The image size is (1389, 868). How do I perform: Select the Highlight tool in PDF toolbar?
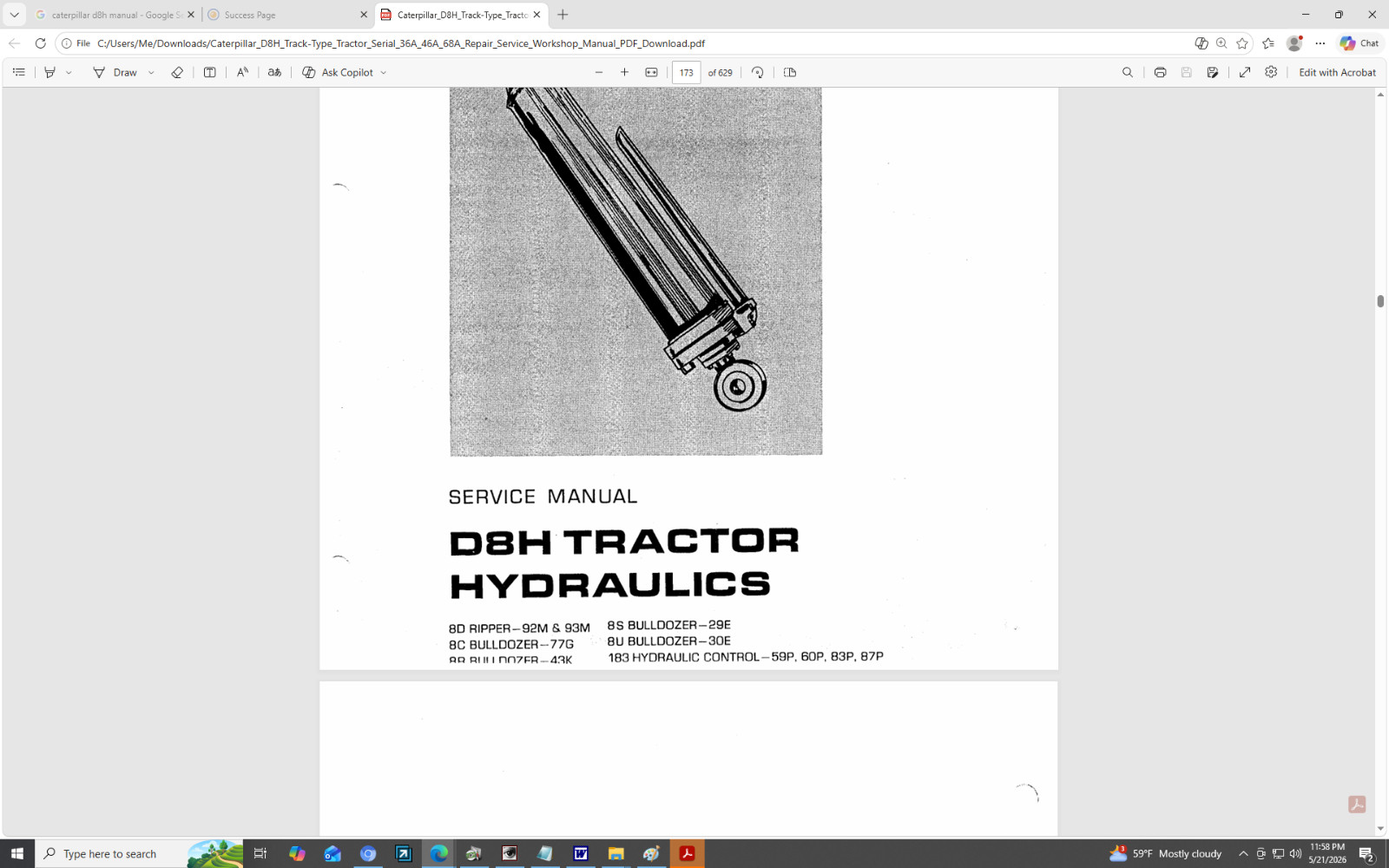pos(50,73)
